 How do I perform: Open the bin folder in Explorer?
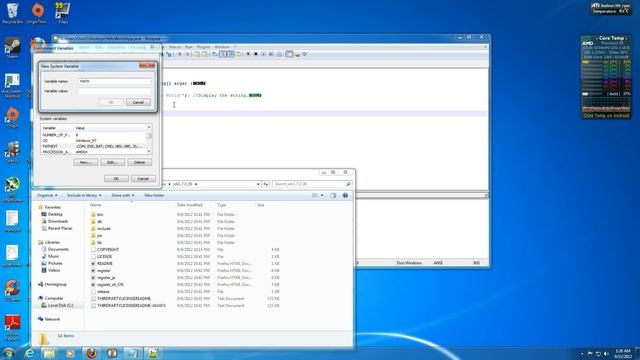coord(100,215)
